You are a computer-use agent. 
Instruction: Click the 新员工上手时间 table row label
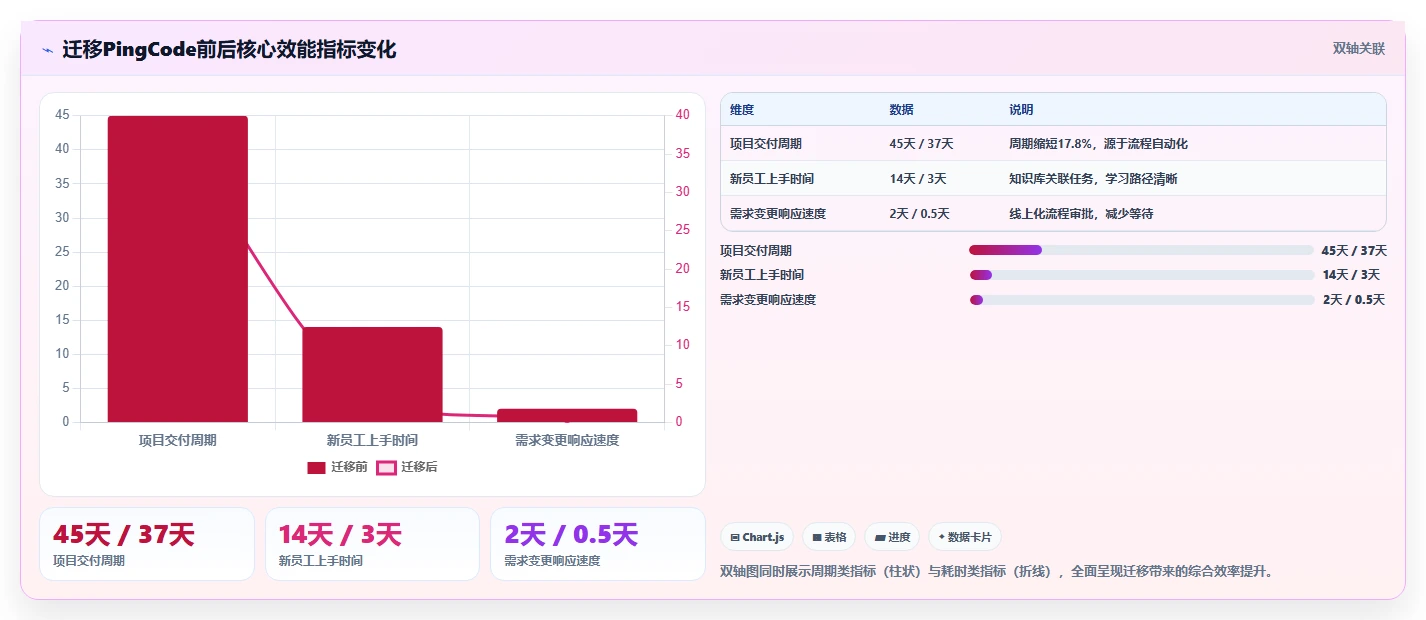772,179
